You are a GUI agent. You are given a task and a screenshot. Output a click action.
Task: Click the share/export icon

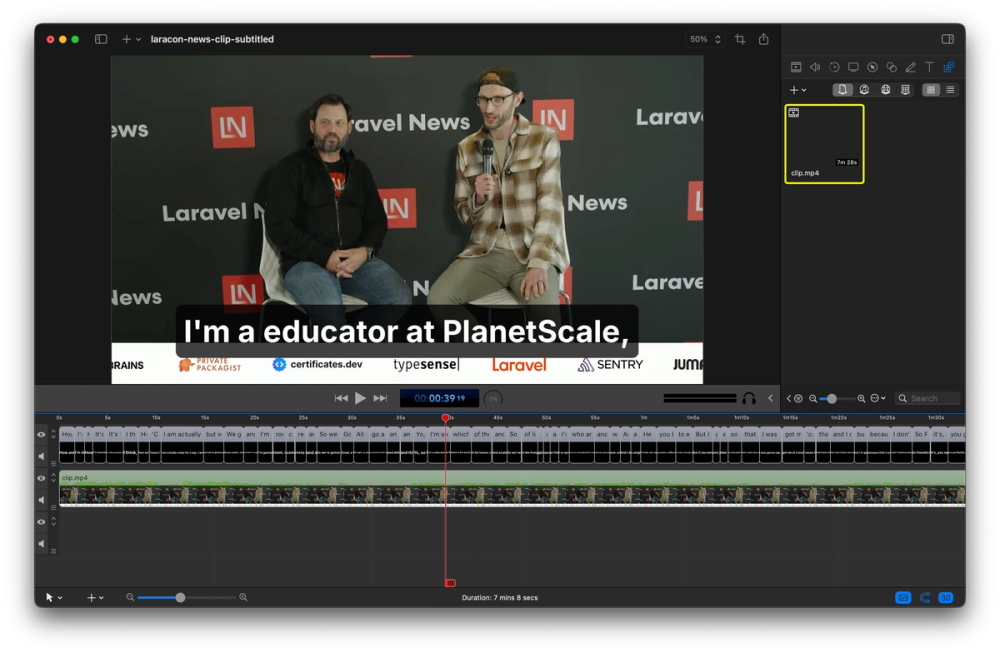764,39
